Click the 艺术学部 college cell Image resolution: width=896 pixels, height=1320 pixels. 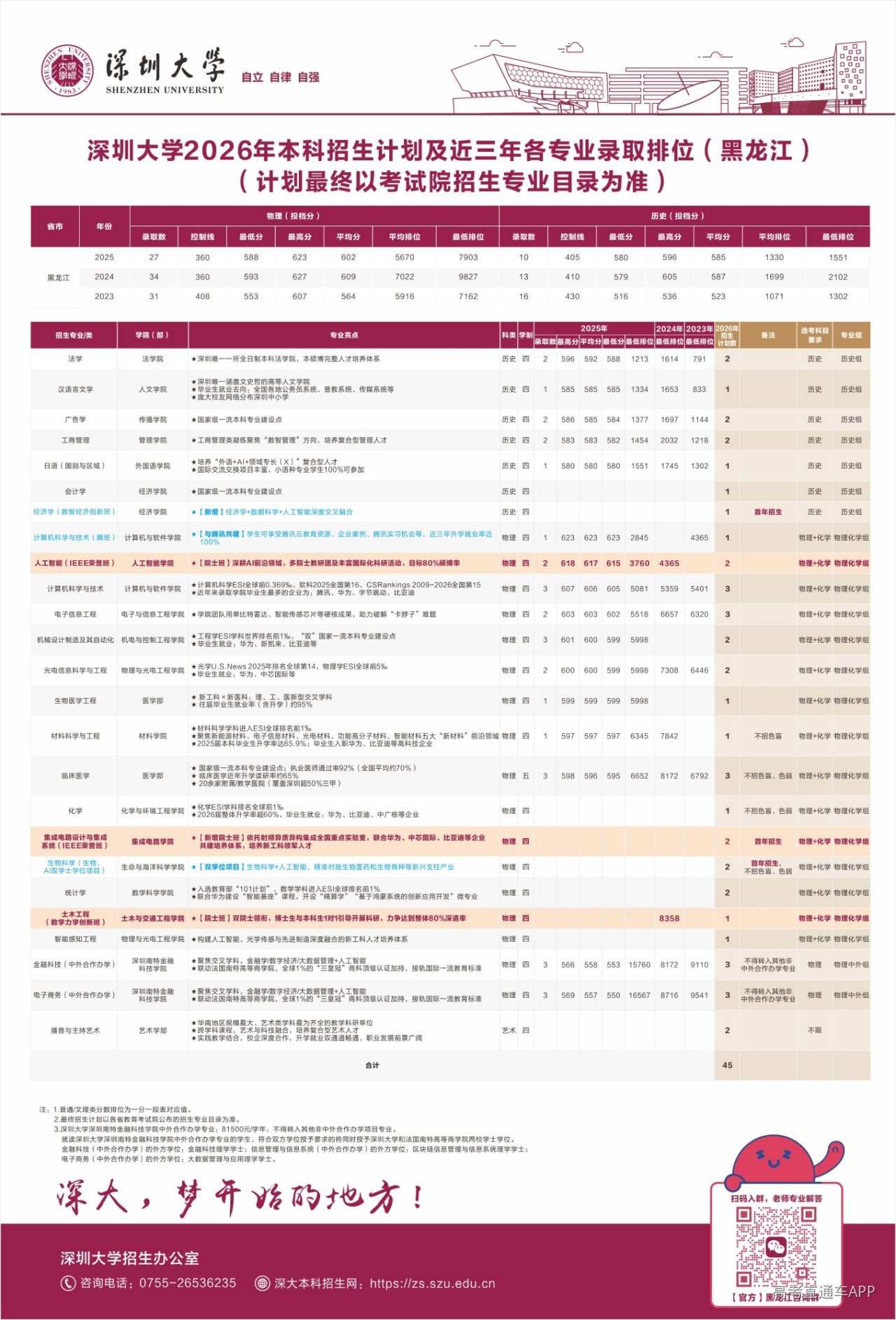click(153, 1030)
